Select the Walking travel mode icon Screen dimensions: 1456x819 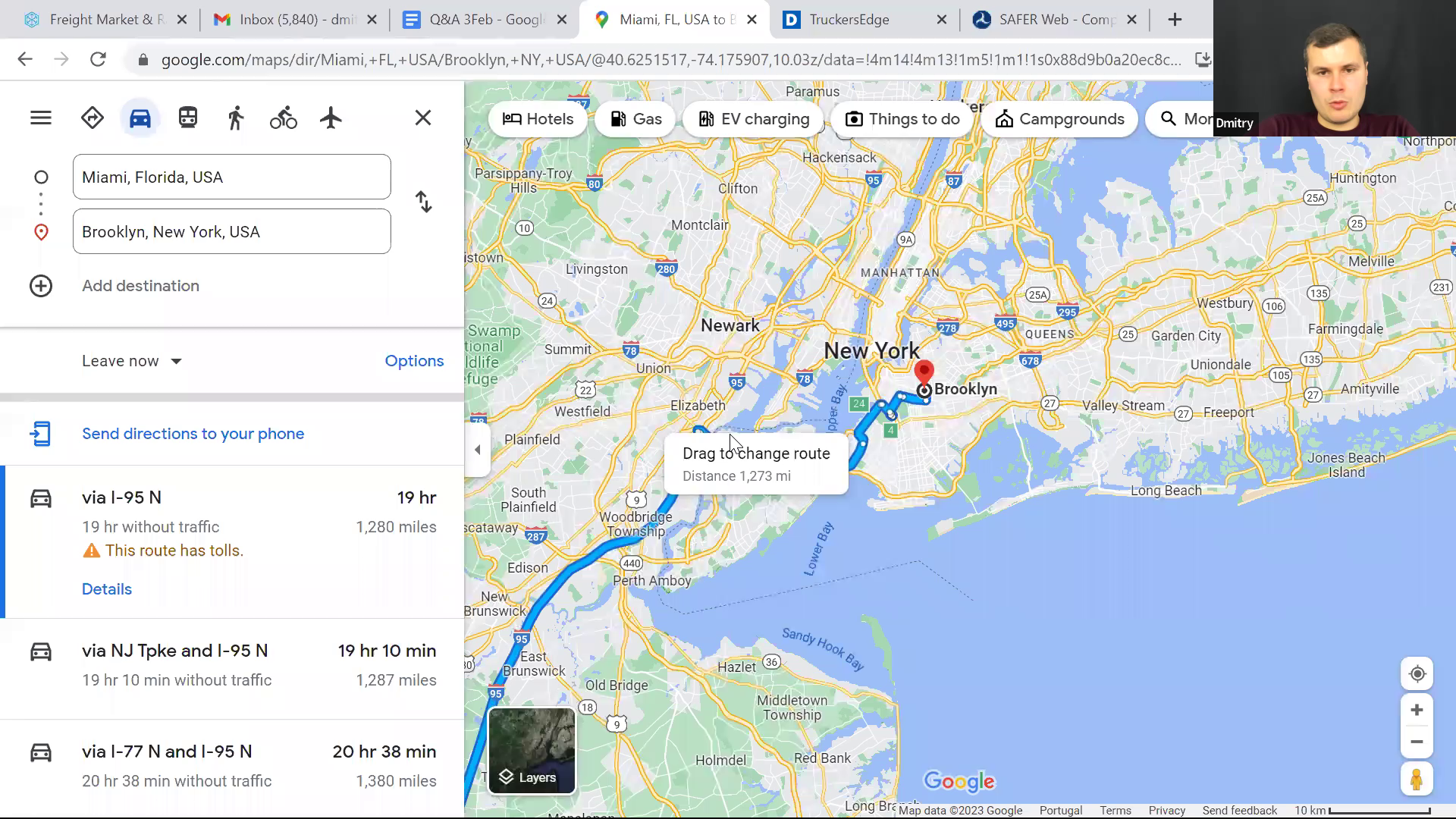pyautogui.click(x=236, y=118)
